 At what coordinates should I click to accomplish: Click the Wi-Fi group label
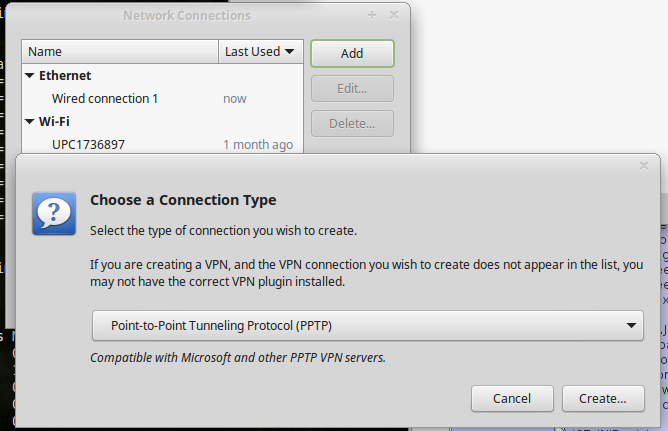[x=54, y=121]
